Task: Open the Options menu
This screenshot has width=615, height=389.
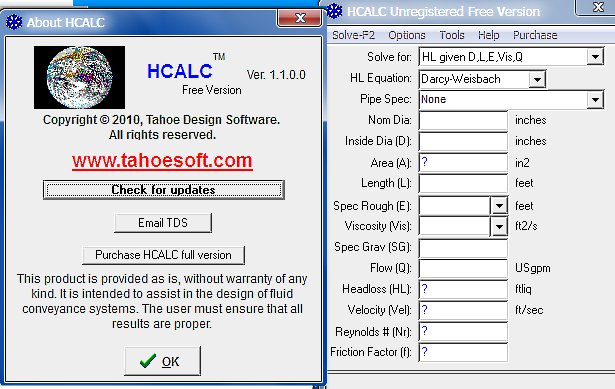Action: pos(407,35)
